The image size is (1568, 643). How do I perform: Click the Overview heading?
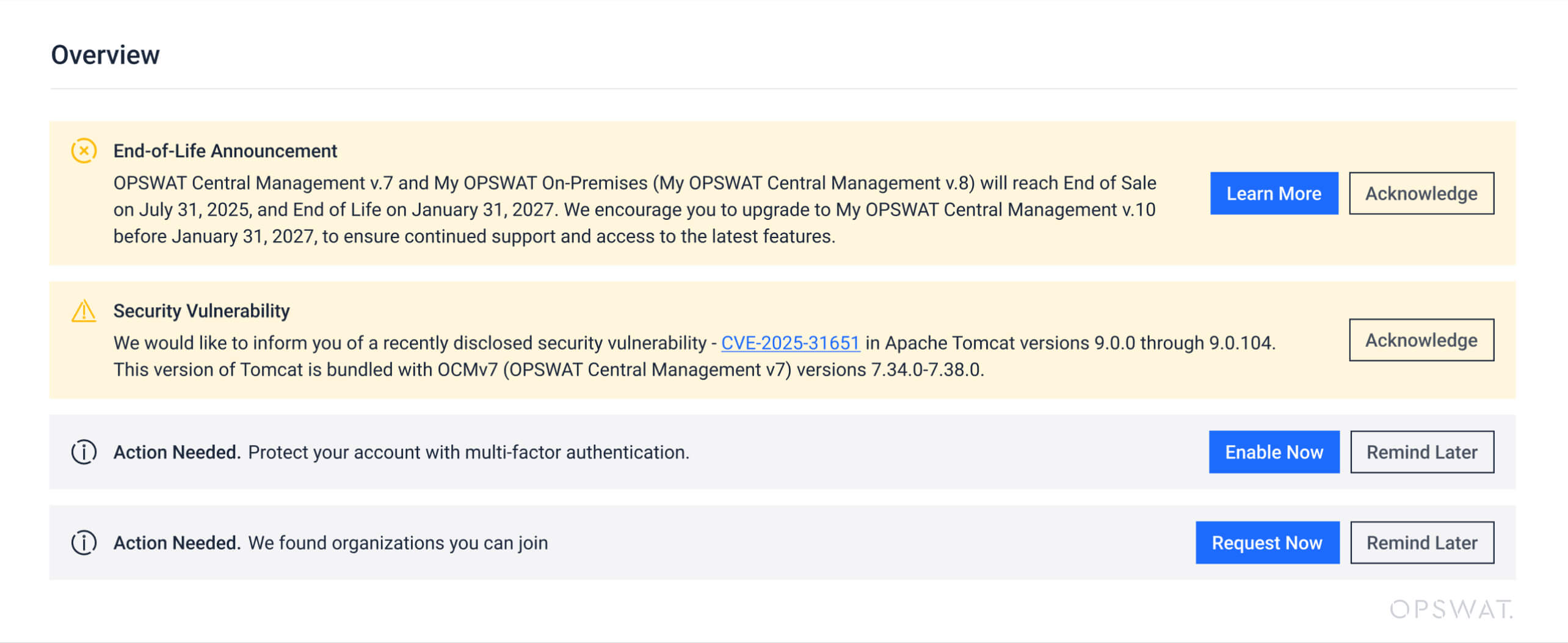105,55
